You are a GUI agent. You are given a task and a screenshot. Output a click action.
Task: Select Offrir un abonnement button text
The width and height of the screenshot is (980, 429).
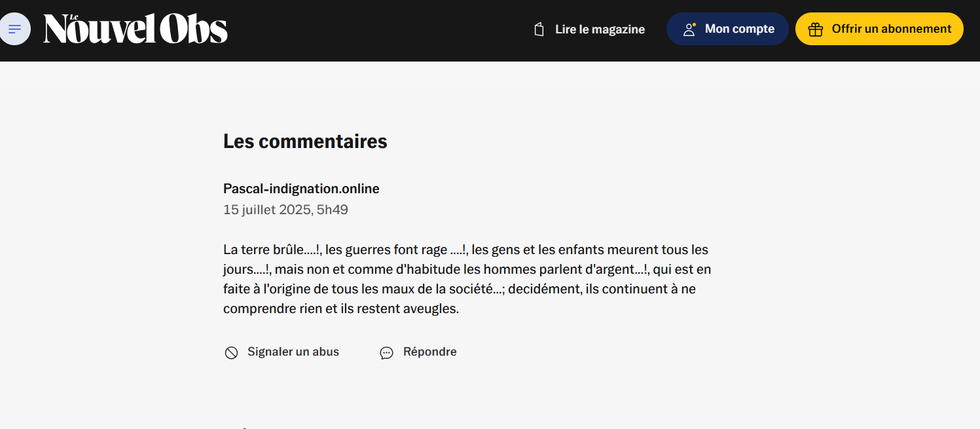tap(891, 29)
